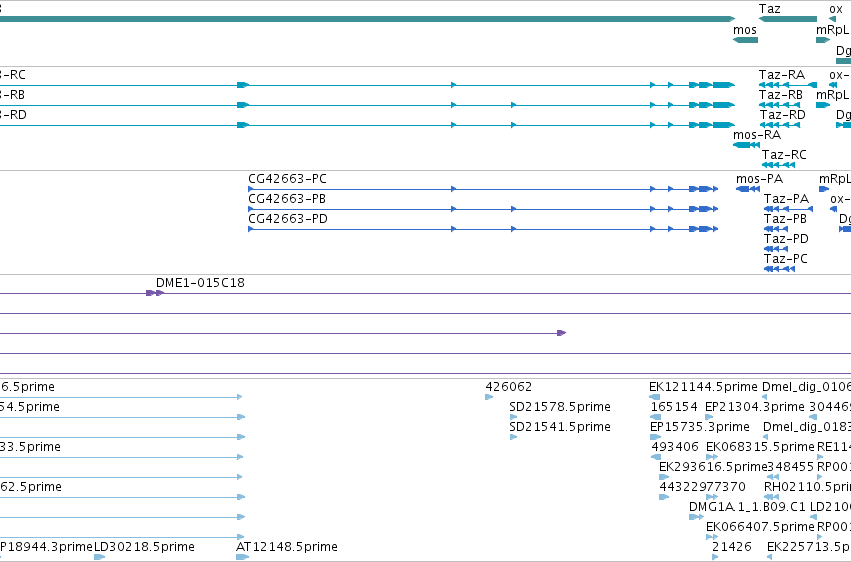Click the DMG1A.1_1.B09.C1 arrow glyph
851x562 pixels.
696,517
